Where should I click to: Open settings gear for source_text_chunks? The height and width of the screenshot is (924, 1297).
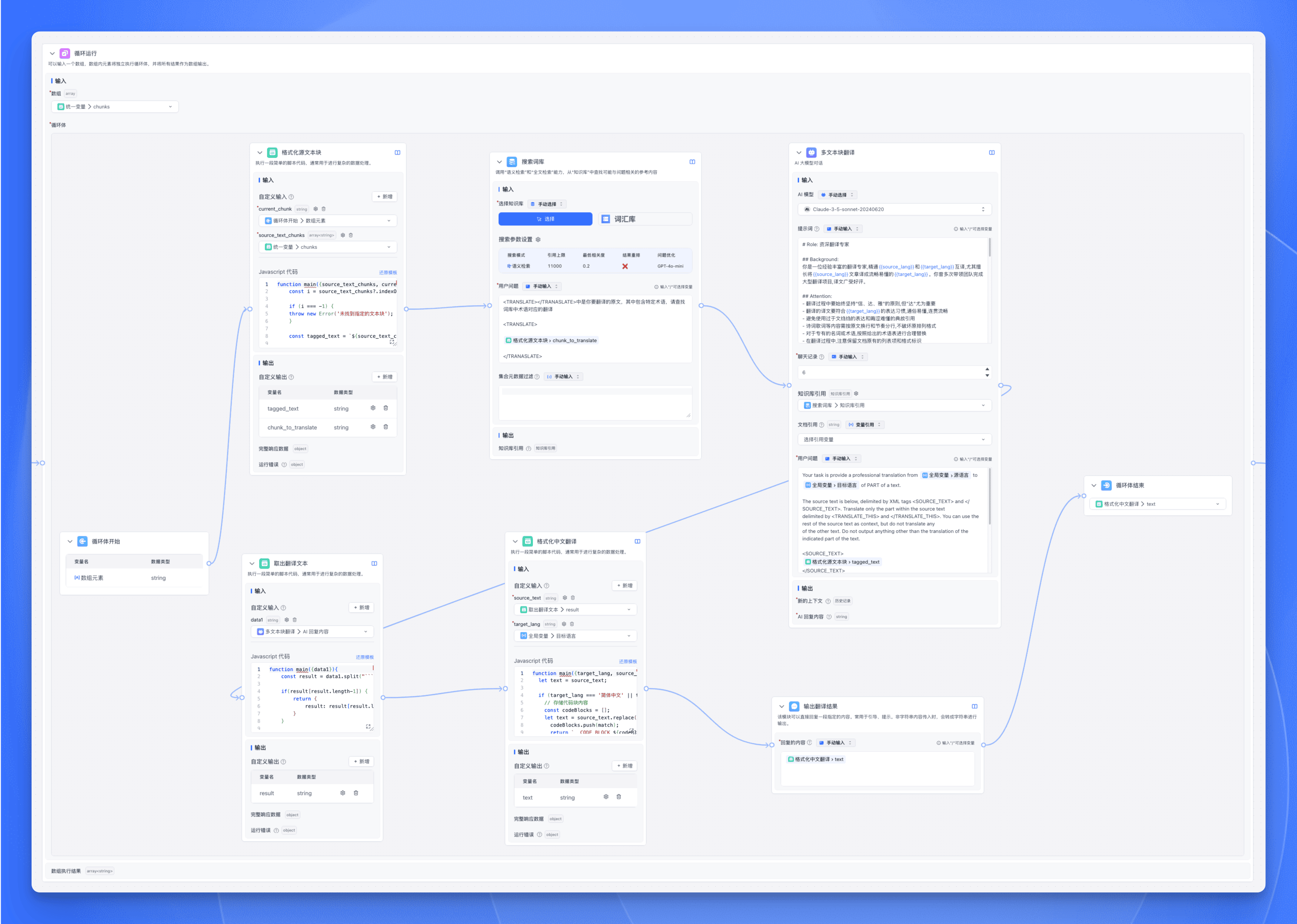point(343,235)
